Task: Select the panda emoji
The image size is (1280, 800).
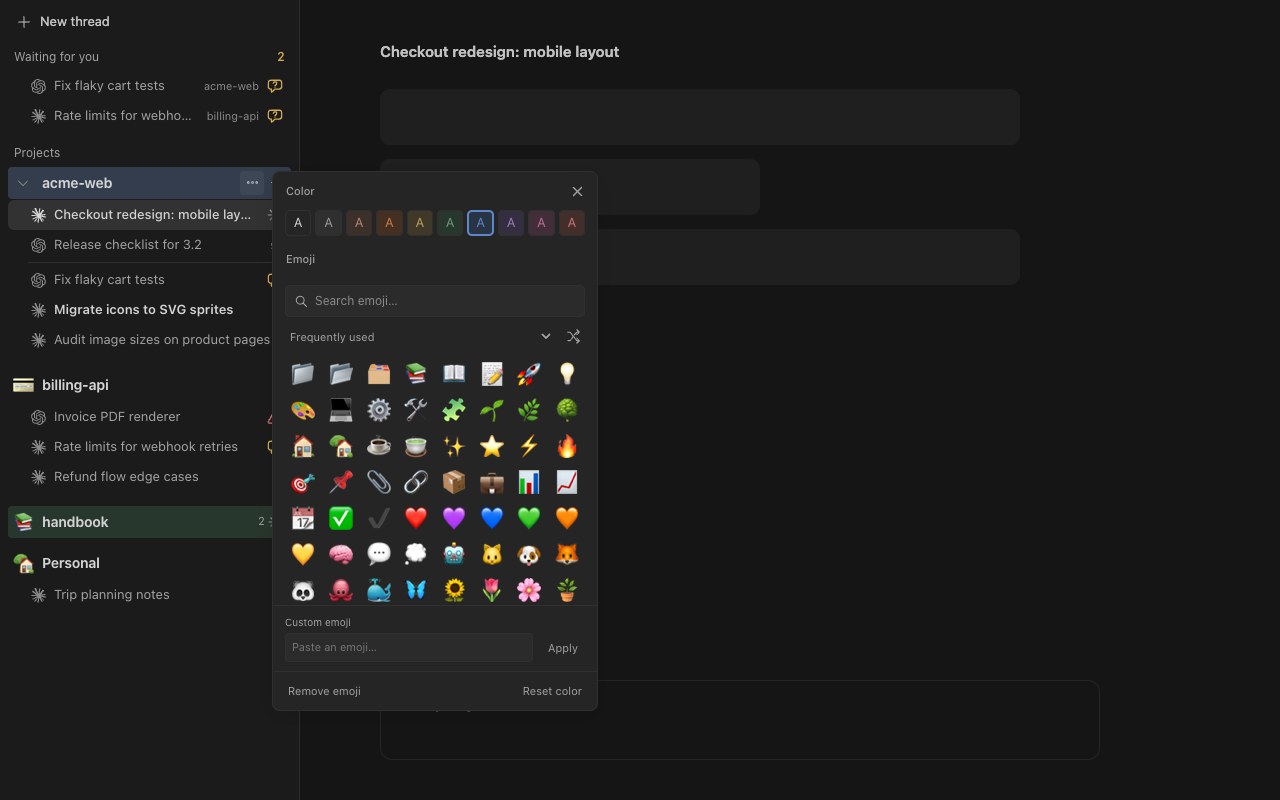Action: pyautogui.click(x=303, y=590)
